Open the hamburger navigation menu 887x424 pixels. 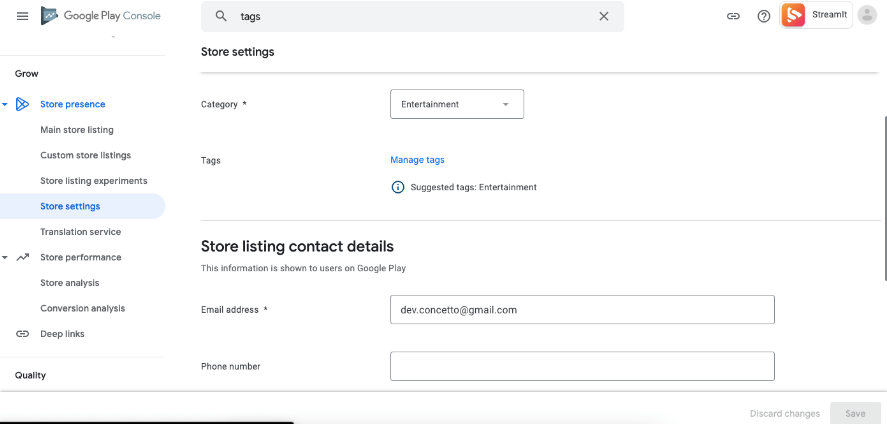pos(22,16)
